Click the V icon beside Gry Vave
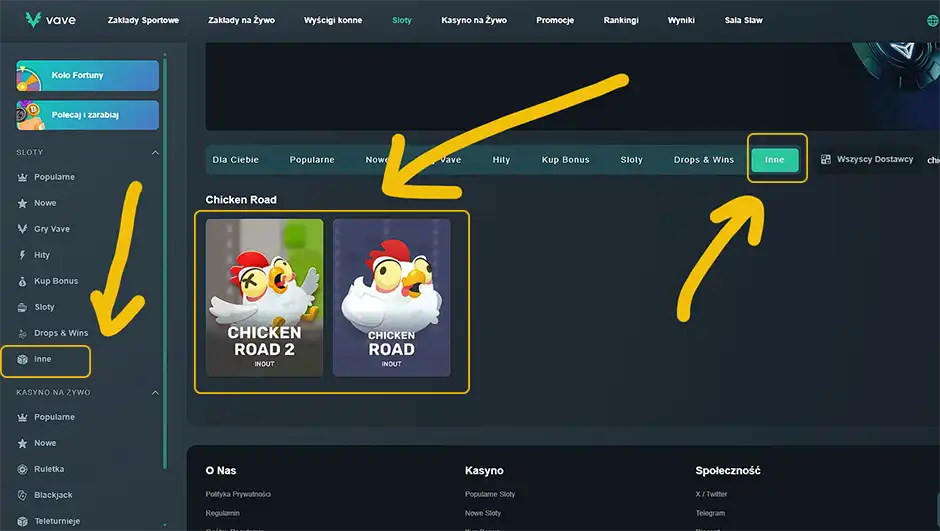This screenshot has height=531, width=940. [22, 229]
